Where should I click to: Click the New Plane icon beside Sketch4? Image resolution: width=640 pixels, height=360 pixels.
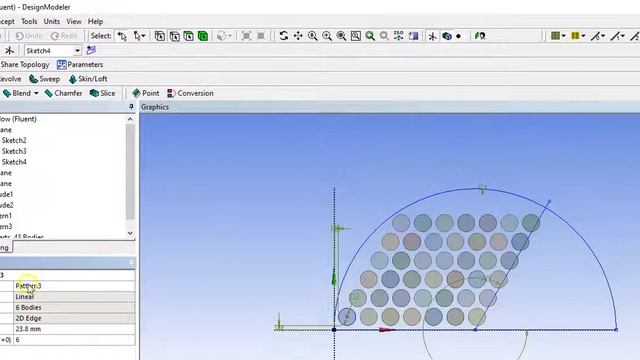coord(9,51)
